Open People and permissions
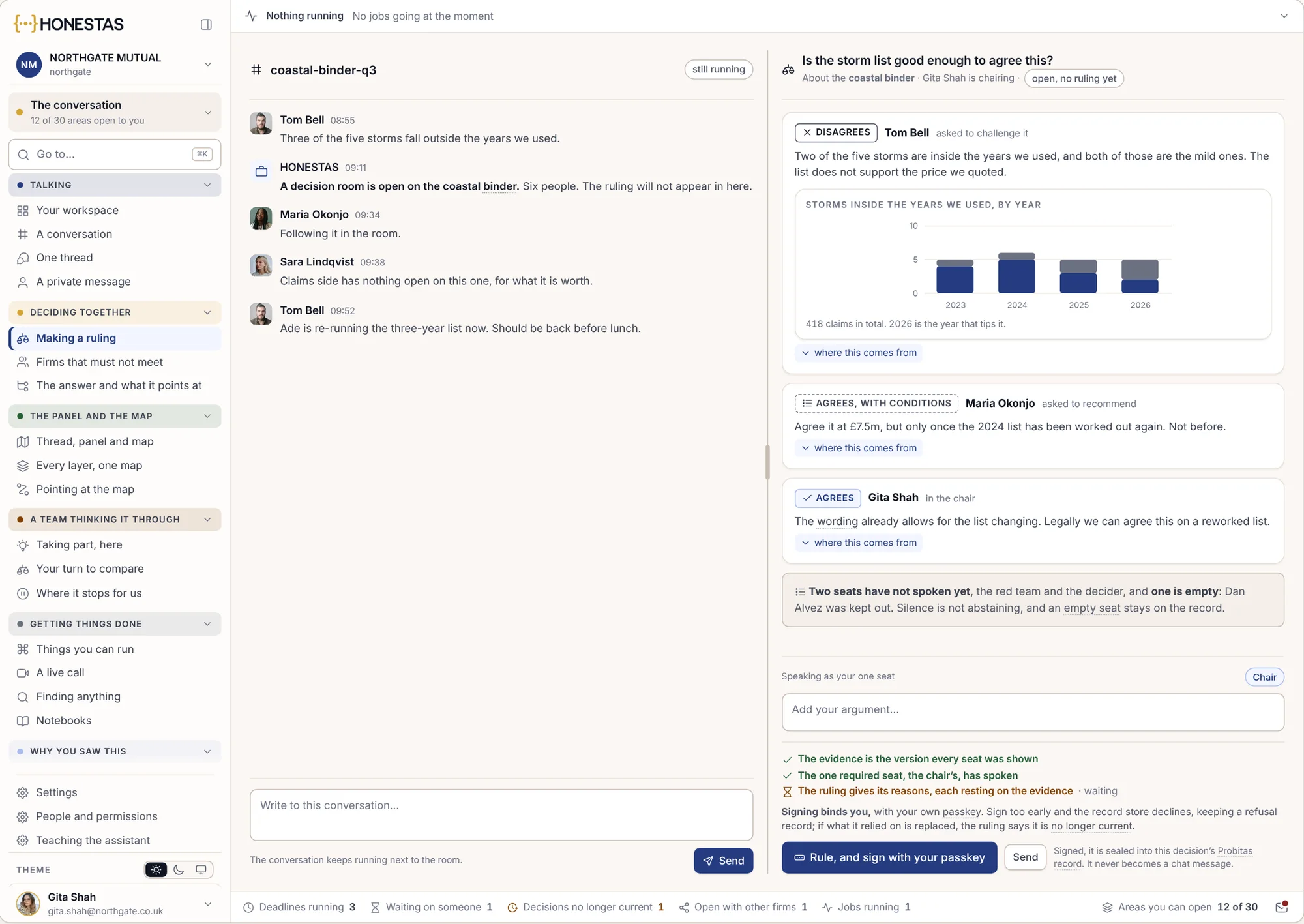This screenshot has width=1304, height=924. (115, 816)
